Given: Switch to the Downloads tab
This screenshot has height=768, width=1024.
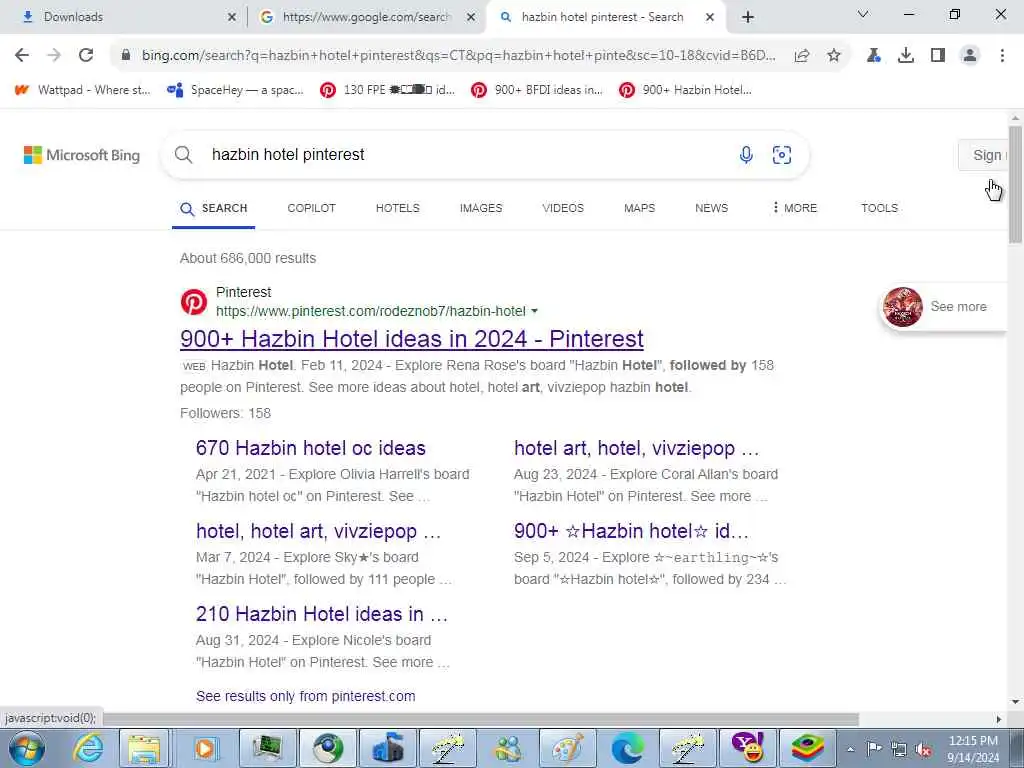Looking at the screenshot, I should click(124, 17).
